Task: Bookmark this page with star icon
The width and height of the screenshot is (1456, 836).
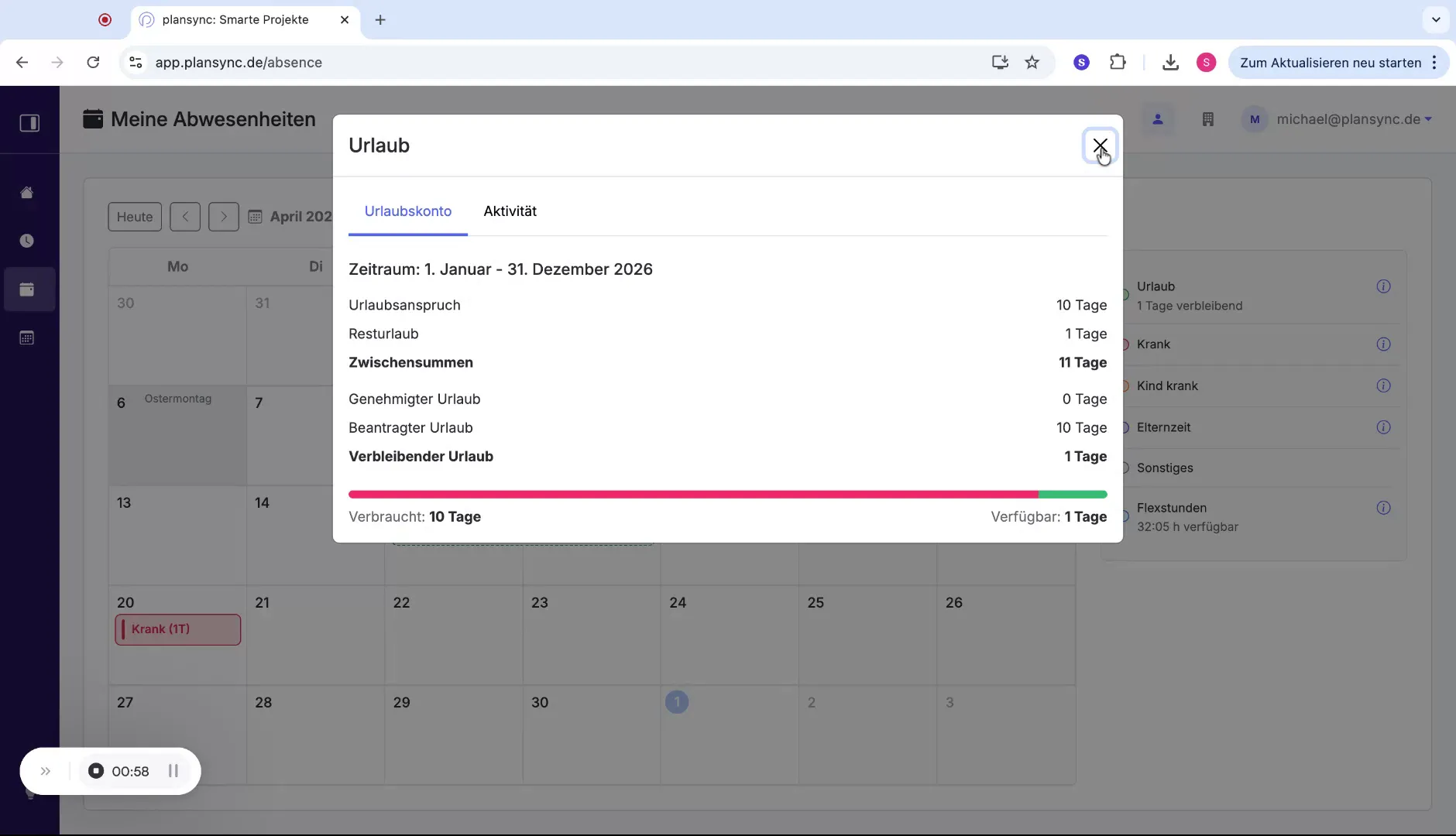Action: (x=1032, y=63)
